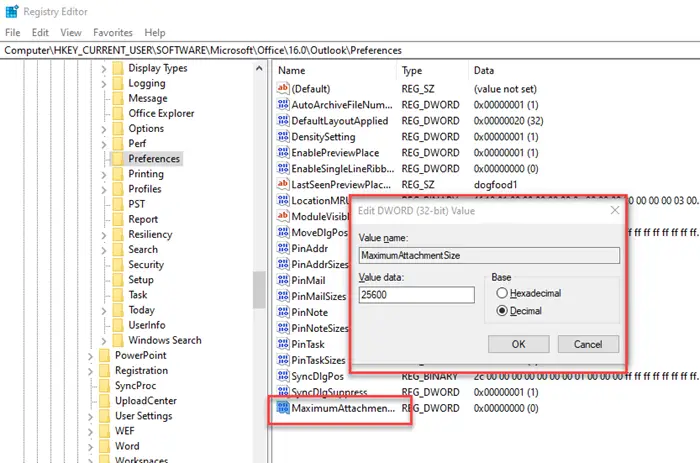Cancel the Edit DWORD dialog
This screenshot has height=463, width=700.
[x=588, y=344]
